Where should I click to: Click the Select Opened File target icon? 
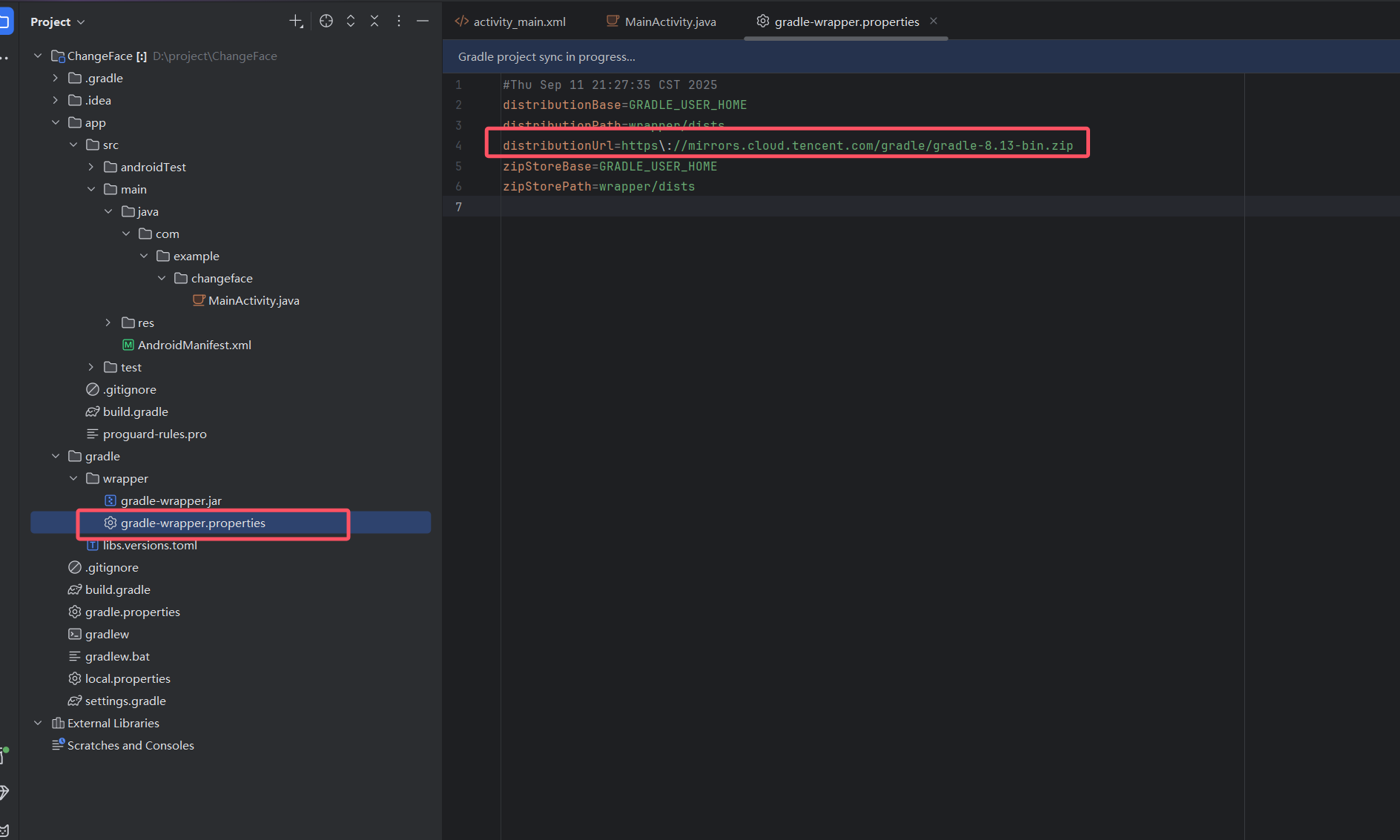326,22
